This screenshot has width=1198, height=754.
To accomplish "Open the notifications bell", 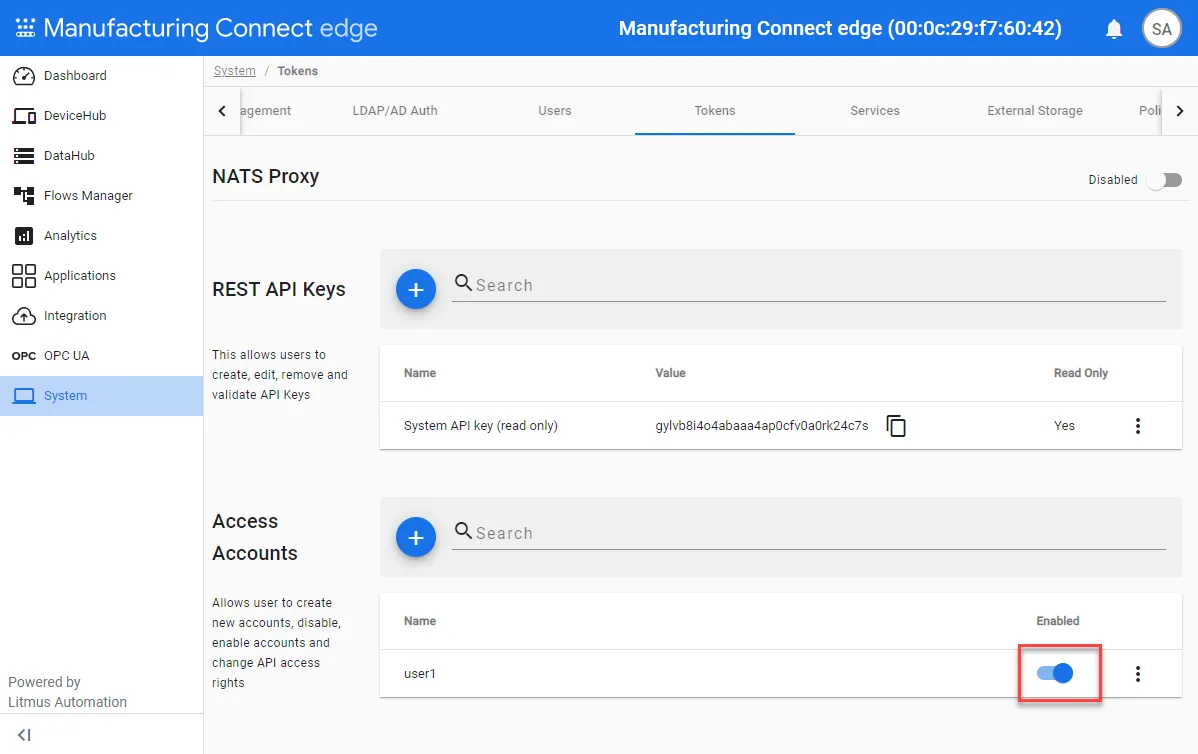I will 1114,29.
